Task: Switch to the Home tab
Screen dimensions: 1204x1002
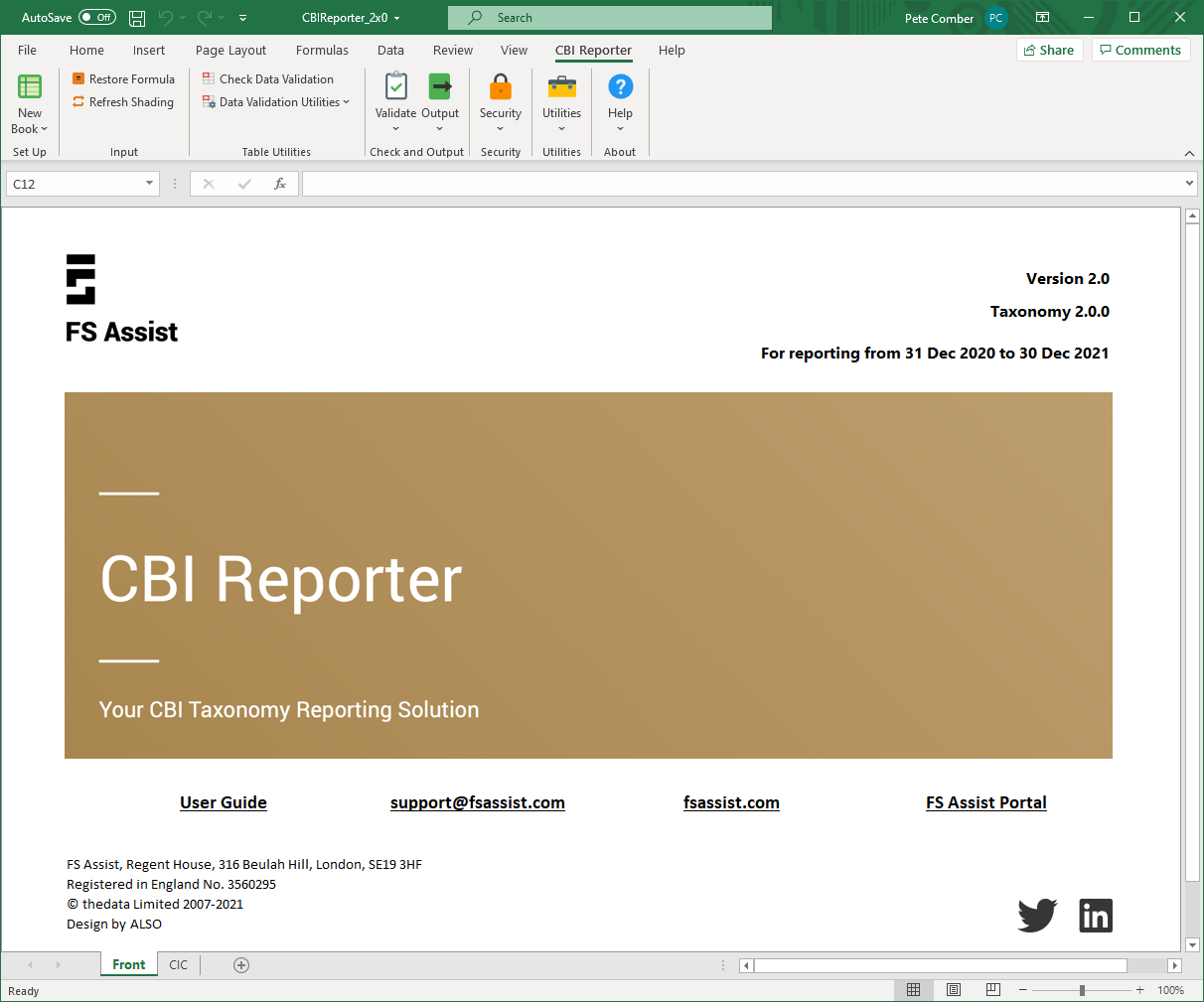Action: coord(86,51)
